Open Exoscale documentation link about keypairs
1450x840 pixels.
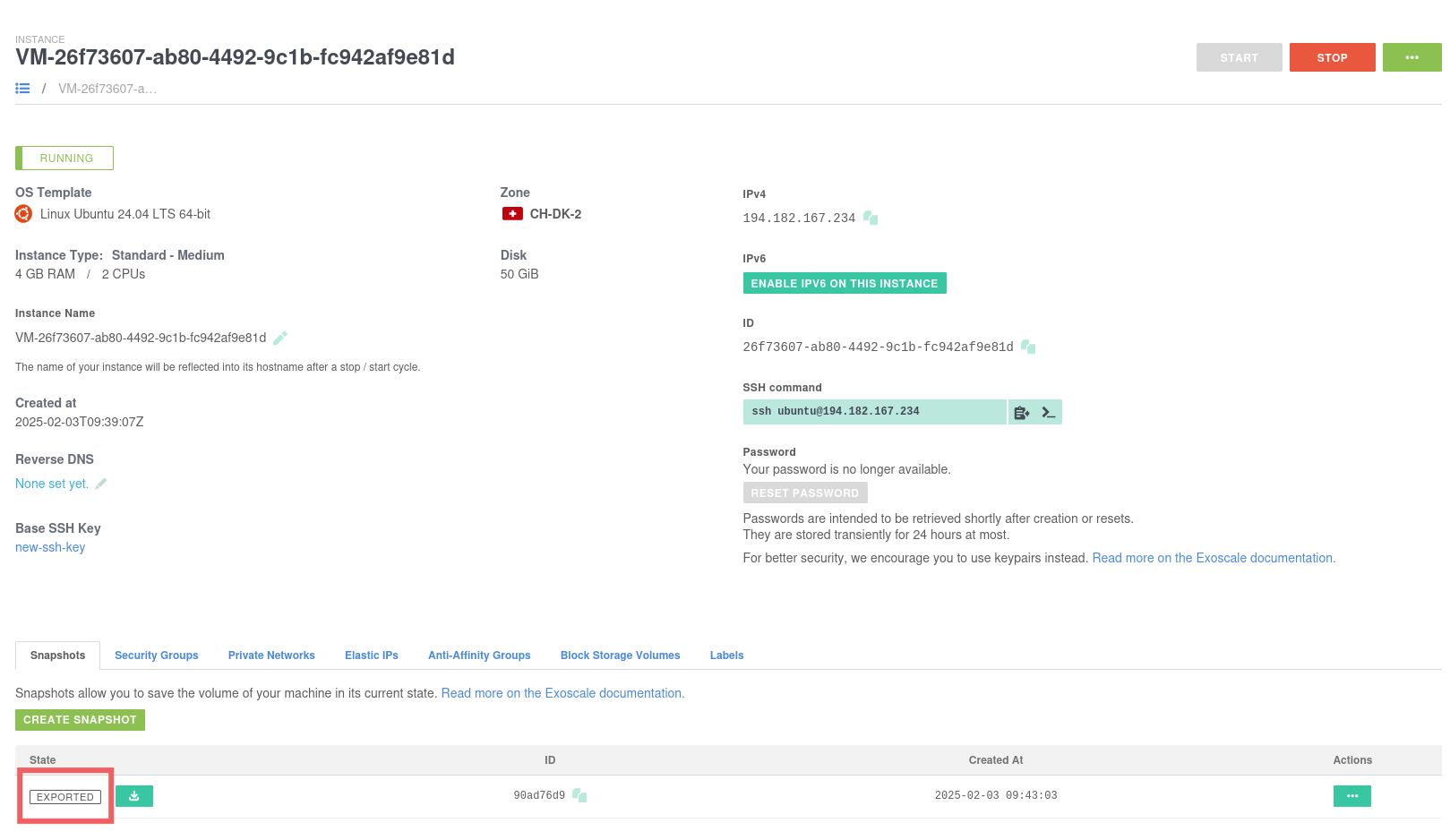1214,558
